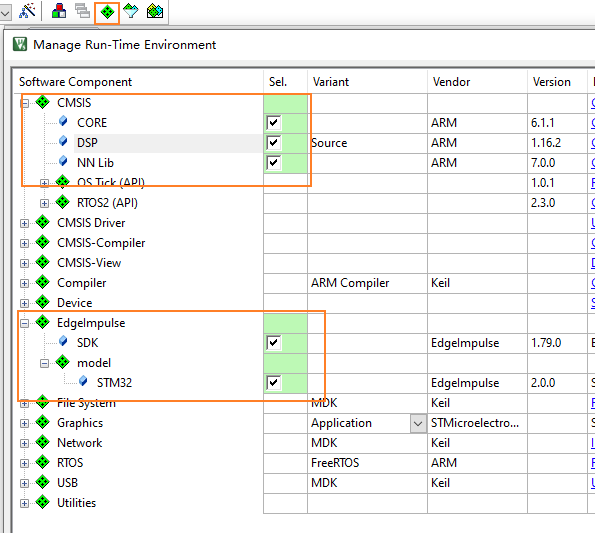
Task: Open the Select Software Packs icon
Action: pos(131,11)
